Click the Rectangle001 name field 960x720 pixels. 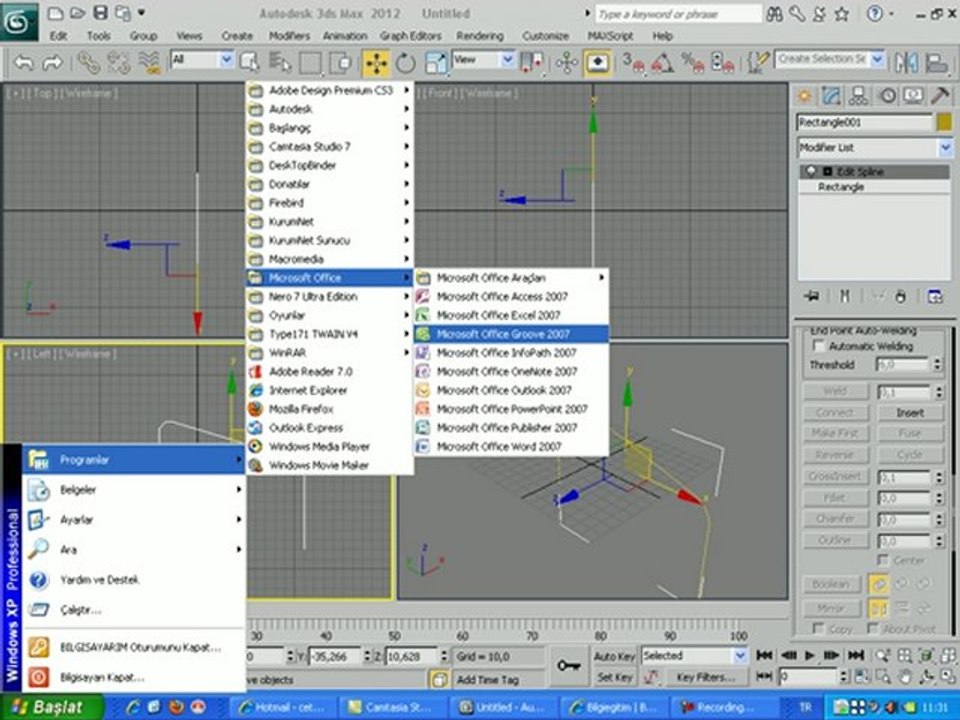coord(864,122)
